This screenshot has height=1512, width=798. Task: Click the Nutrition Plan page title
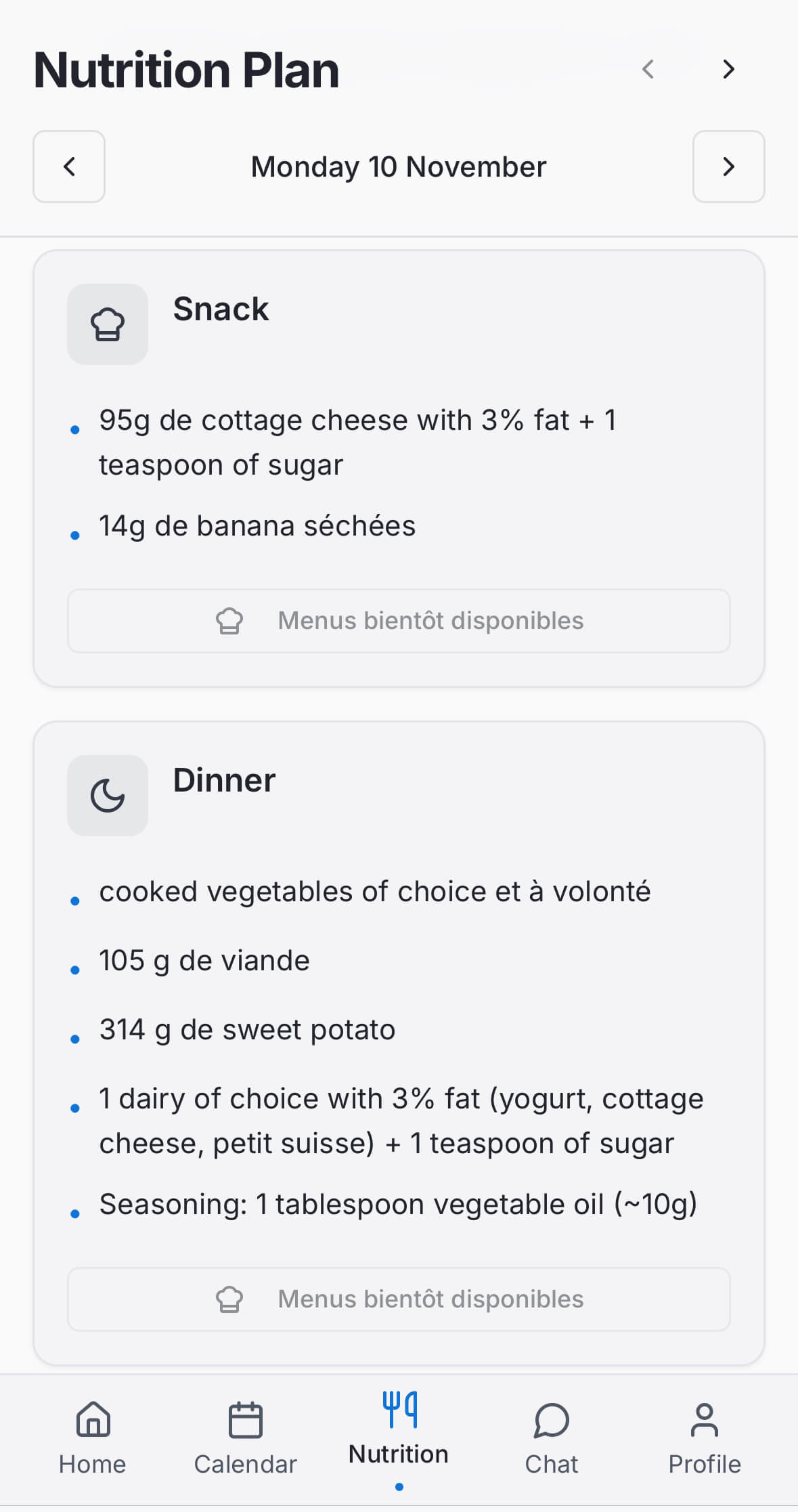(186, 70)
